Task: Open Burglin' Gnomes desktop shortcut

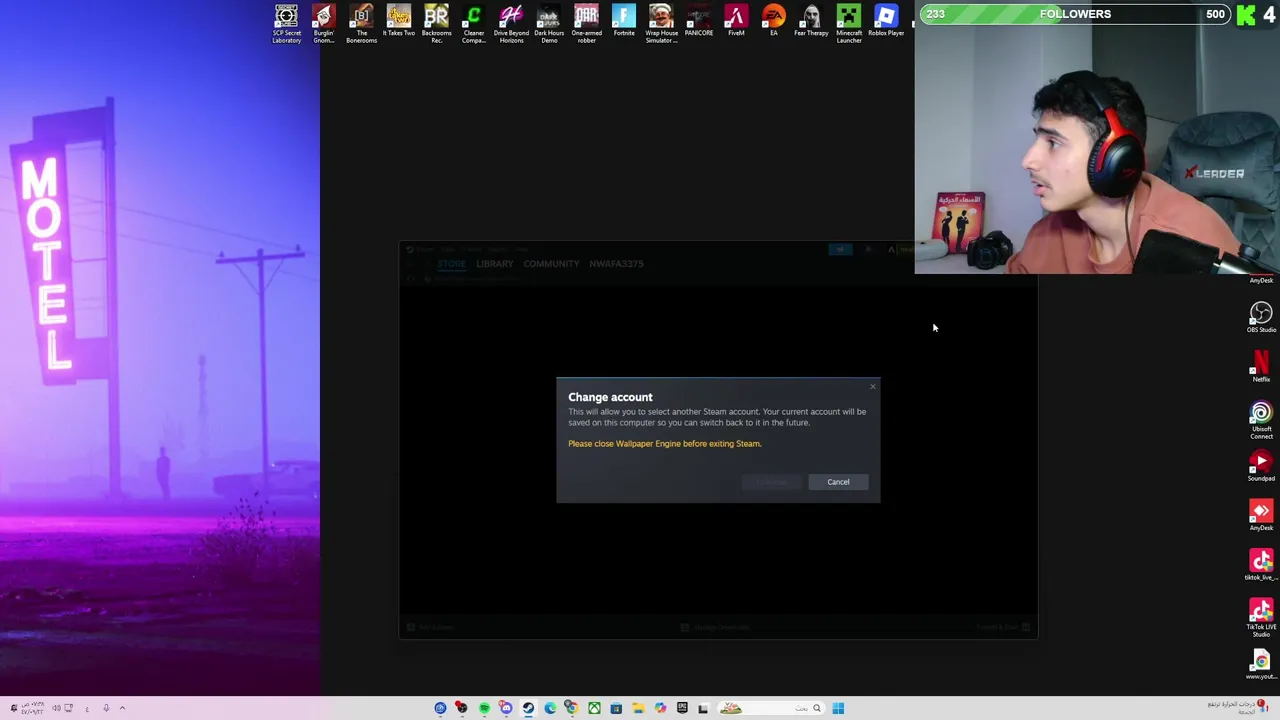Action: click(x=323, y=24)
